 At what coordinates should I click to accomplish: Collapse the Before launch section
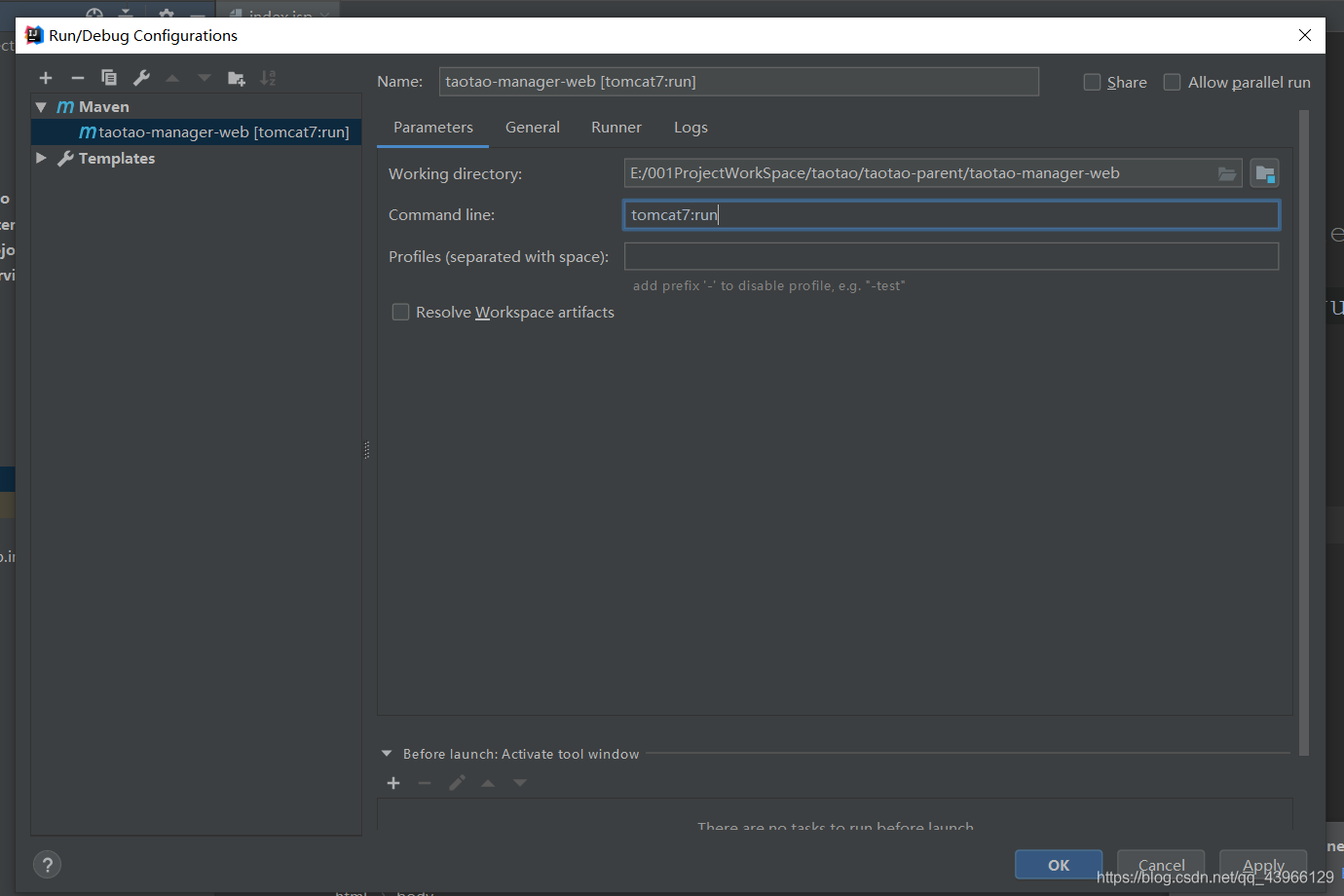(387, 754)
